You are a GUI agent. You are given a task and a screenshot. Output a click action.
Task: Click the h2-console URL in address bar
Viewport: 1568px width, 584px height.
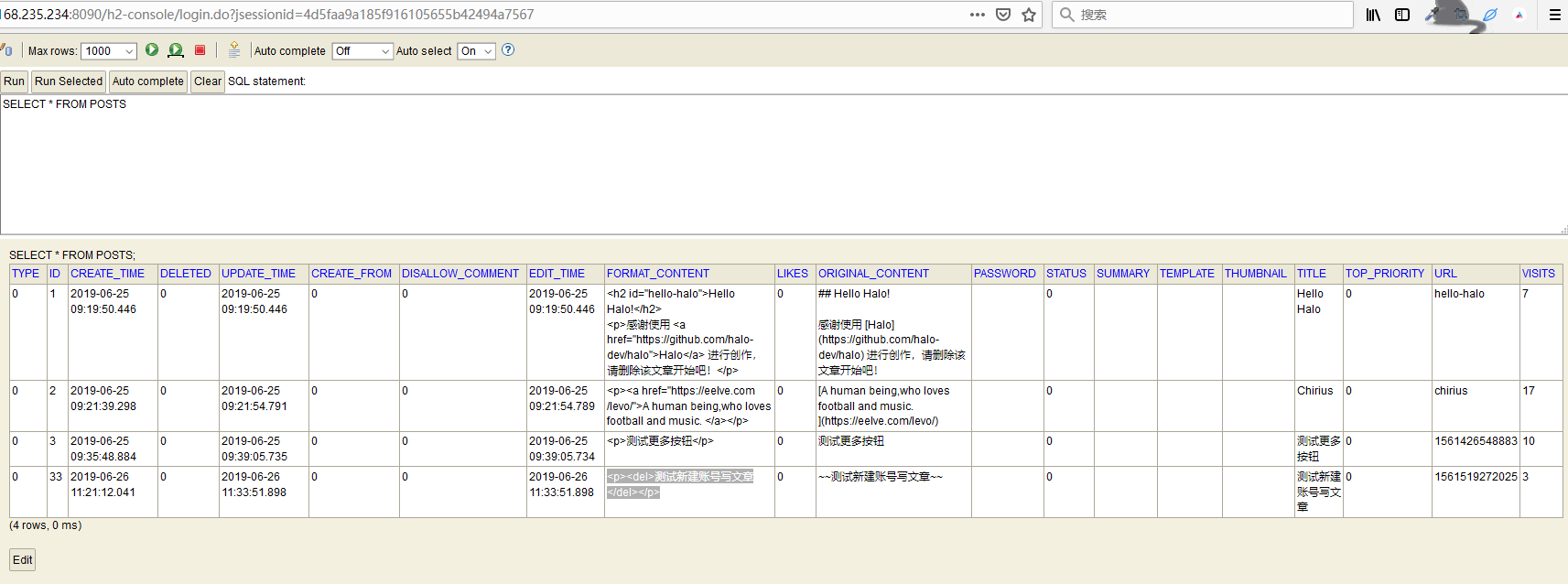(x=267, y=15)
